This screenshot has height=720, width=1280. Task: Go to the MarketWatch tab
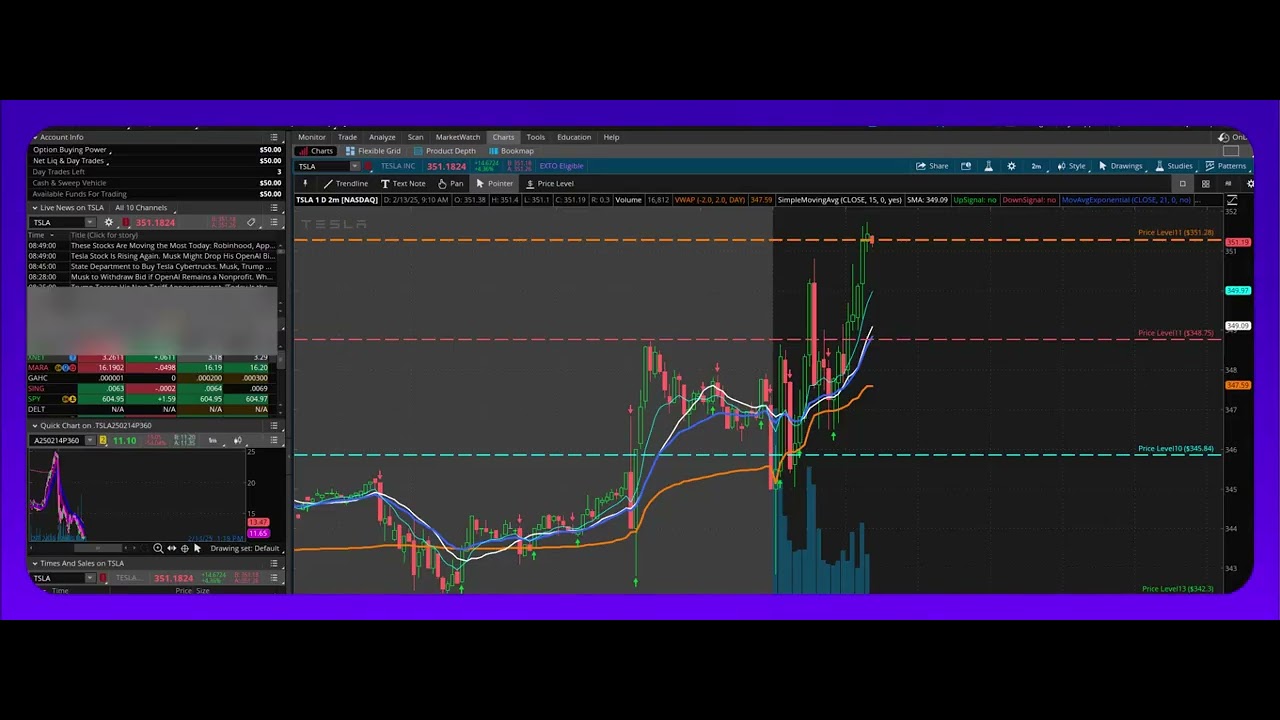(x=458, y=137)
